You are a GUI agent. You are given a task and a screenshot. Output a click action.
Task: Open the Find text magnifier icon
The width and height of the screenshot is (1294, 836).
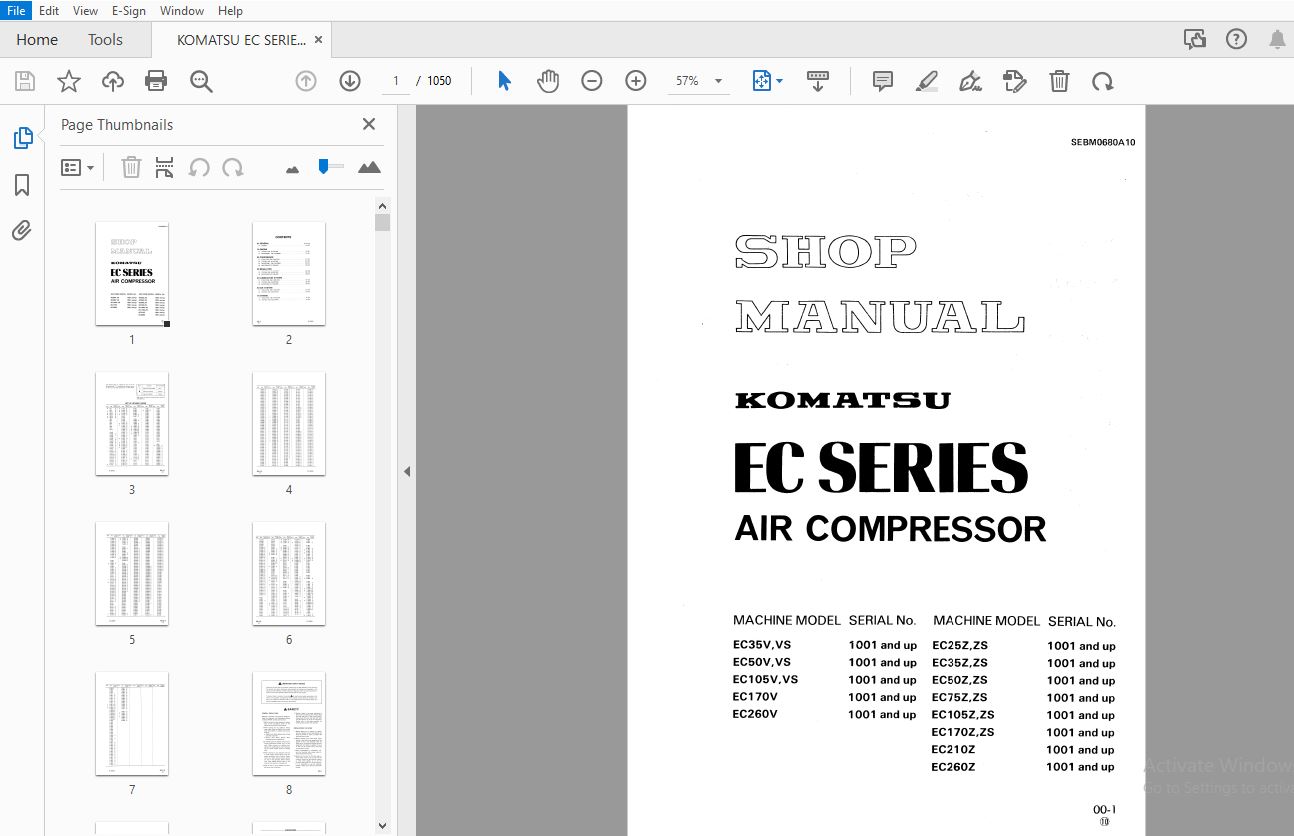[201, 82]
